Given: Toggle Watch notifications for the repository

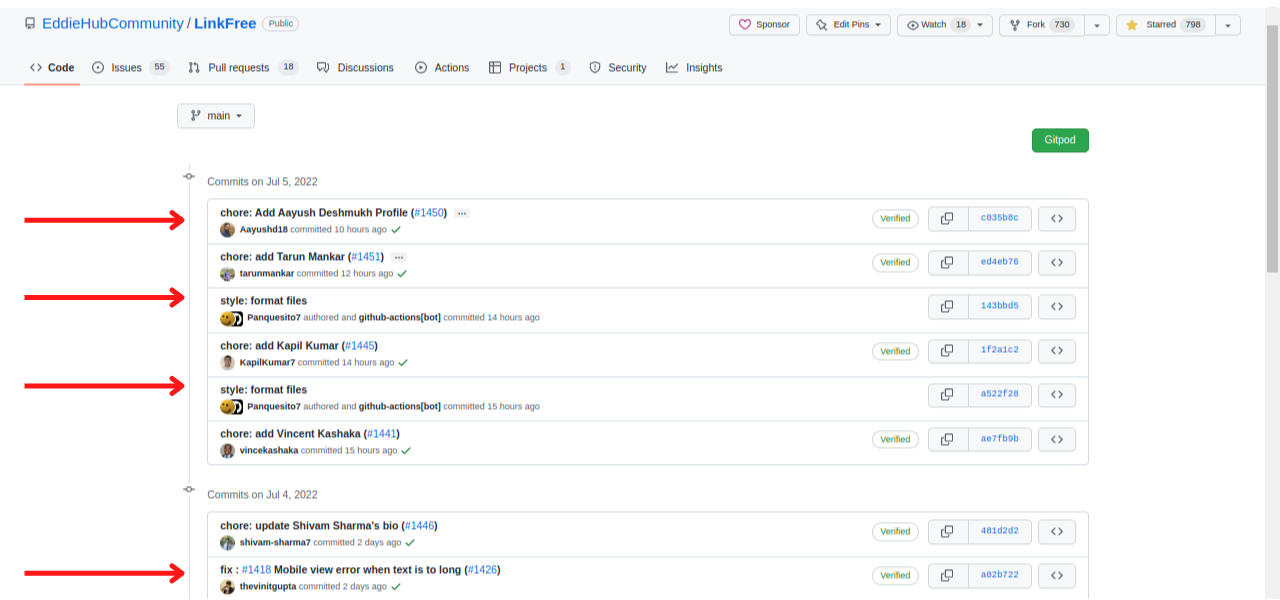Looking at the screenshot, I should (944, 25).
